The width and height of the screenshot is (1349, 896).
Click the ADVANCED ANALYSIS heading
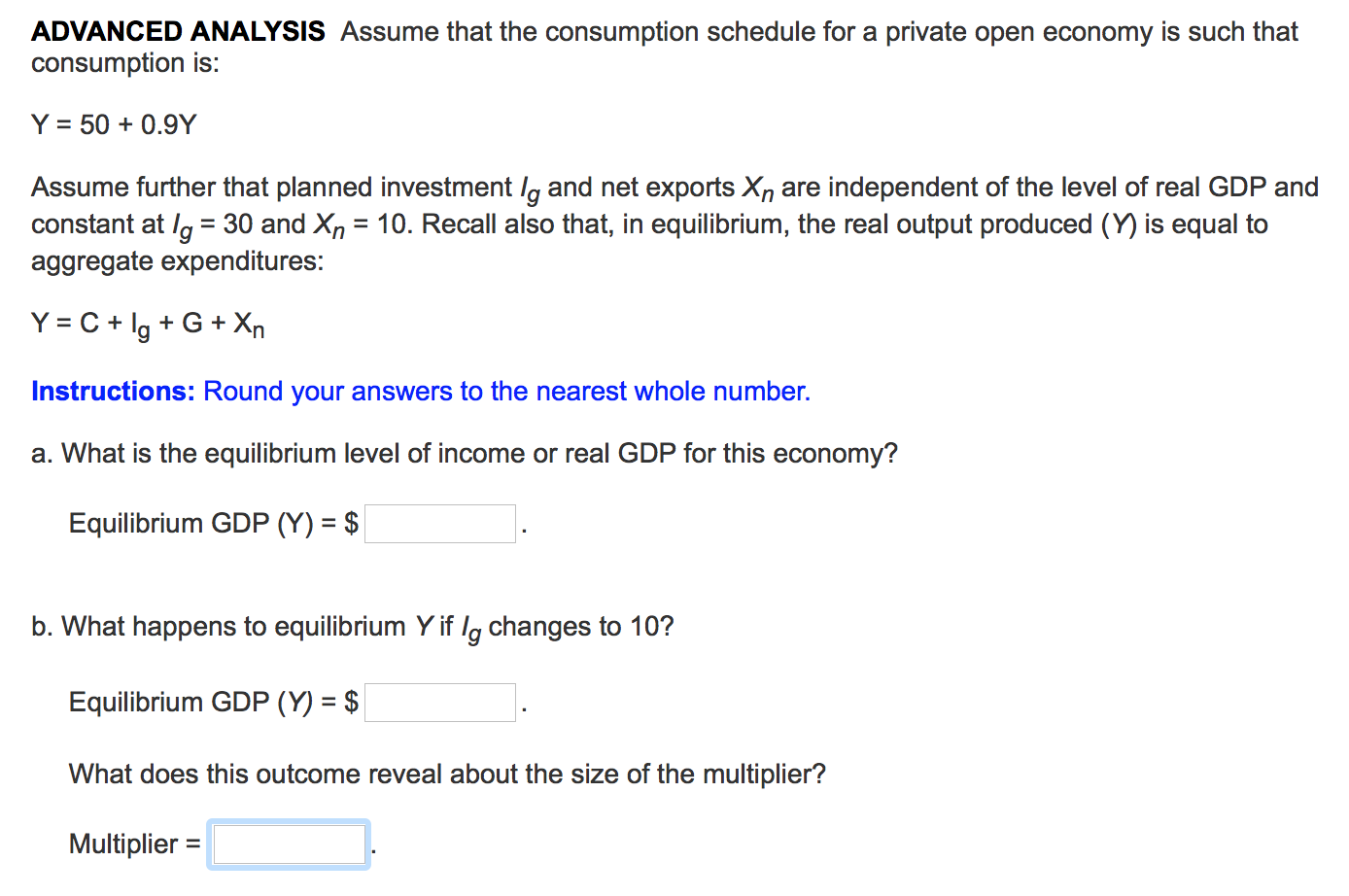tap(178, 32)
